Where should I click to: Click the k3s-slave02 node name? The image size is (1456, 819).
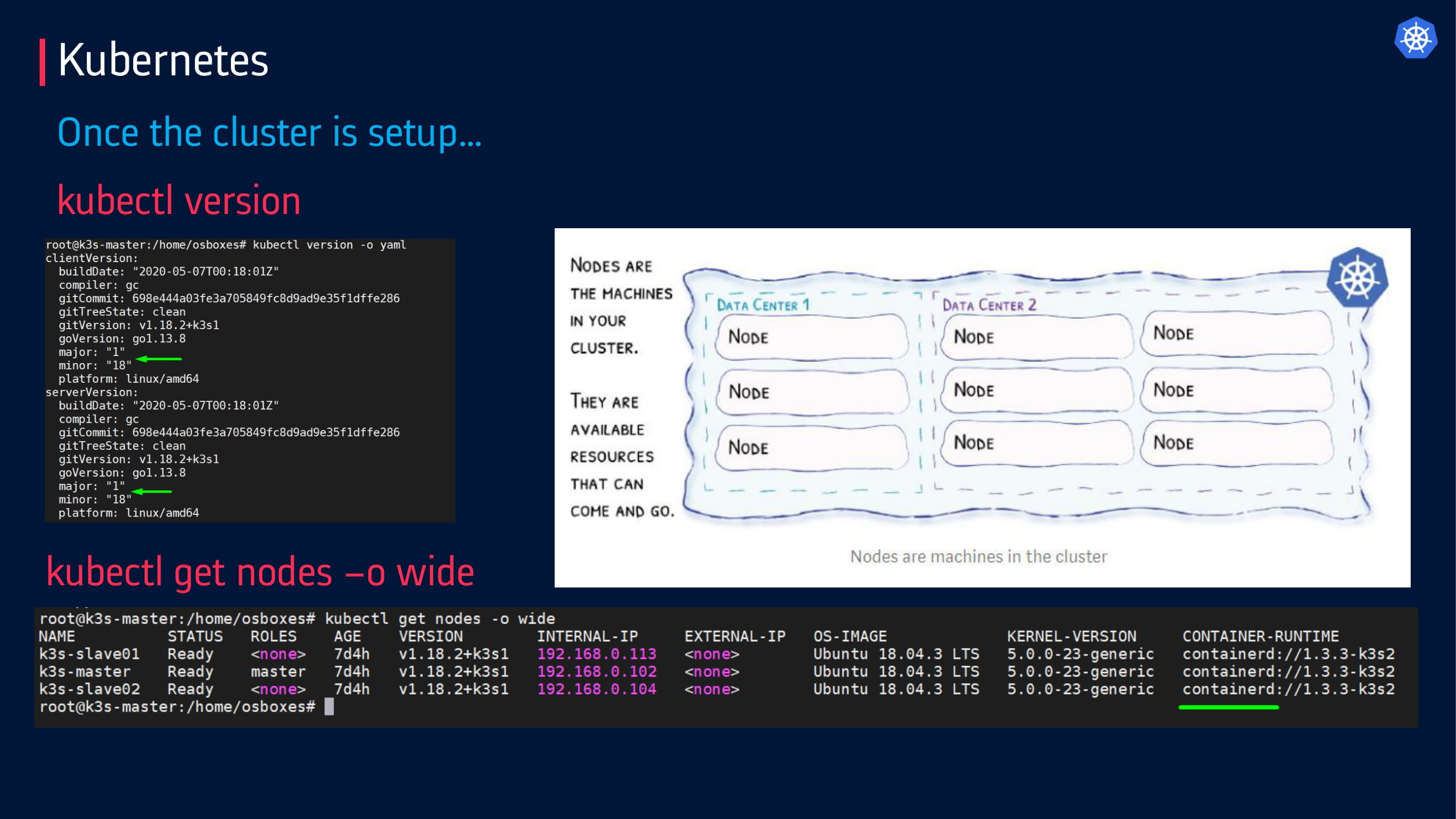pyautogui.click(x=90, y=689)
